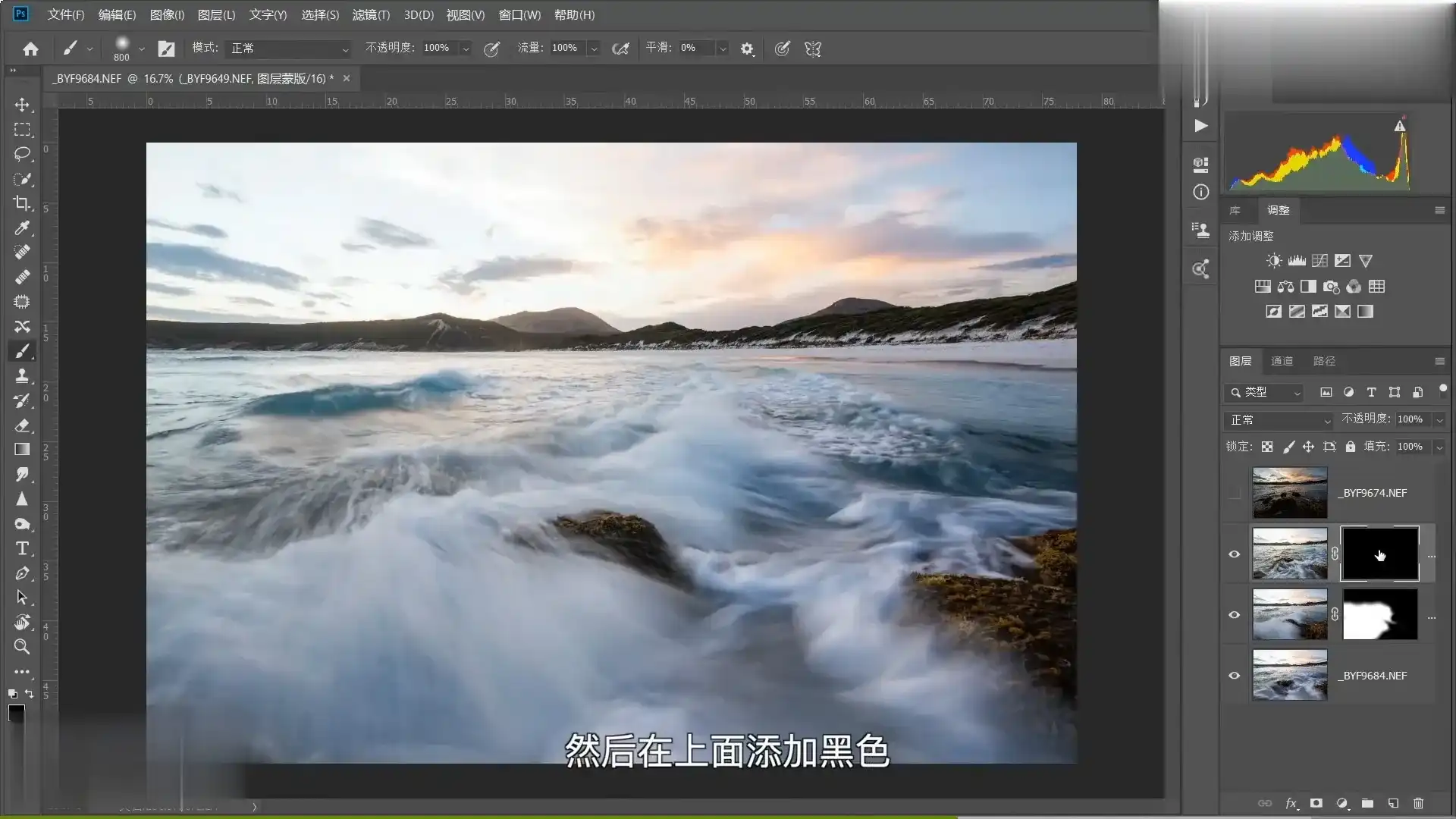Image resolution: width=1456 pixels, height=819 pixels.
Task: Select the Zoom tool
Action: pos(22,647)
